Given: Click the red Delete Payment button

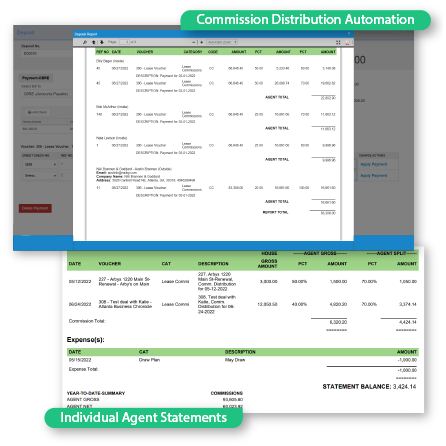Looking at the screenshot, I should click(x=35, y=208).
